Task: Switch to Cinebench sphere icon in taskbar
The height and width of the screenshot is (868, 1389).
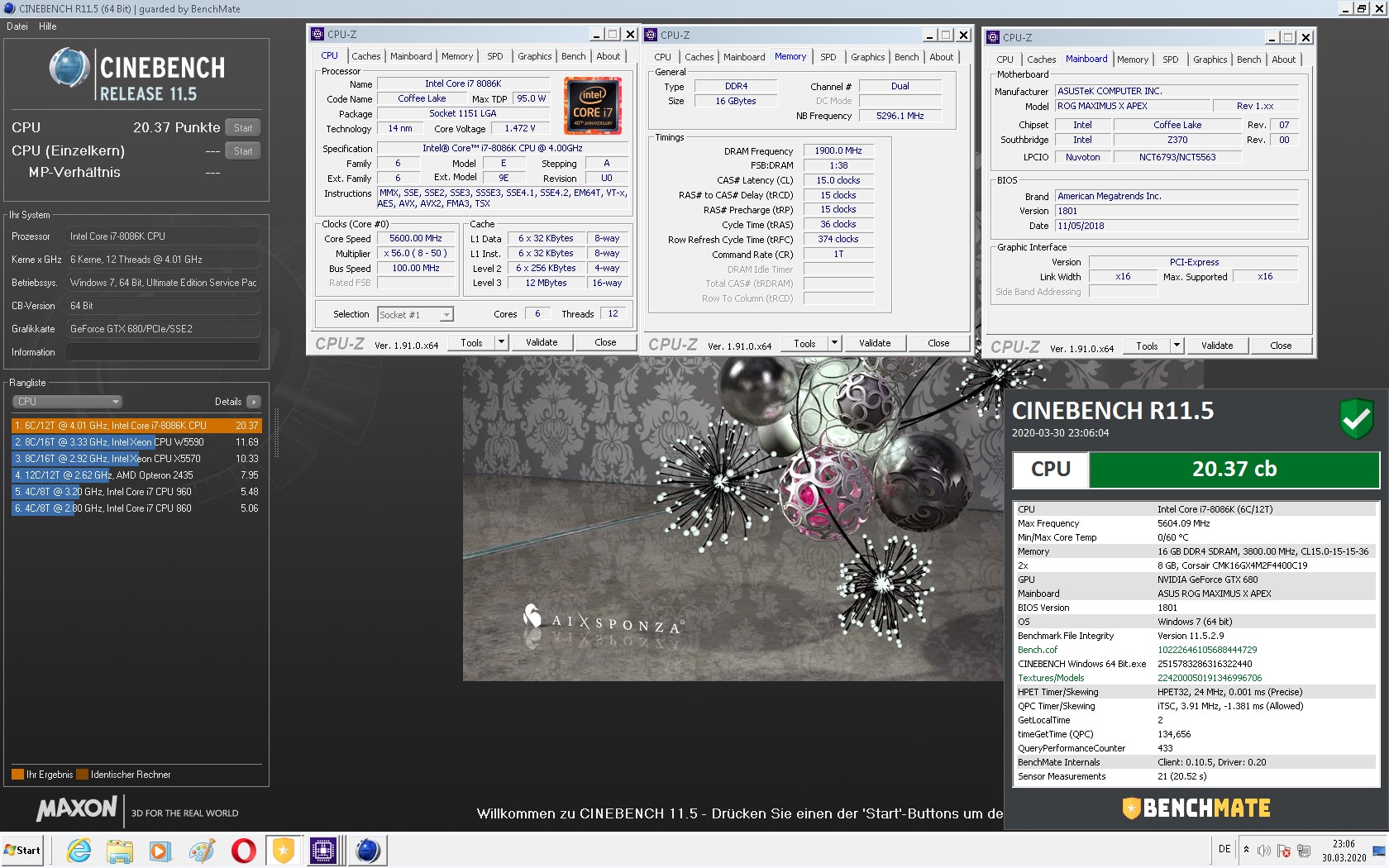Action: pos(367,850)
